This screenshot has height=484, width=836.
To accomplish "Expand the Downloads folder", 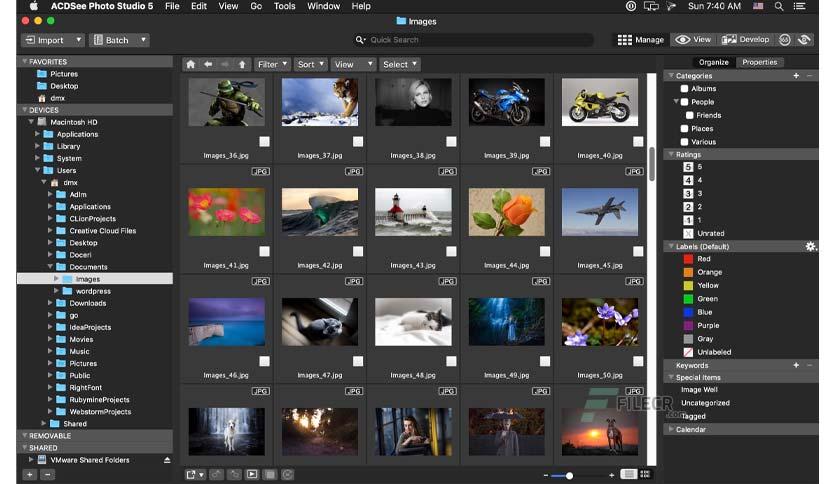I will point(50,303).
